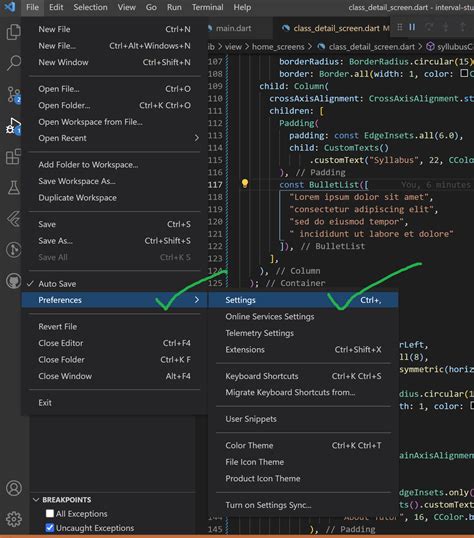The image size is (474, 538).
Task: Open the Manage gear icon
Action: click(14, 519)
